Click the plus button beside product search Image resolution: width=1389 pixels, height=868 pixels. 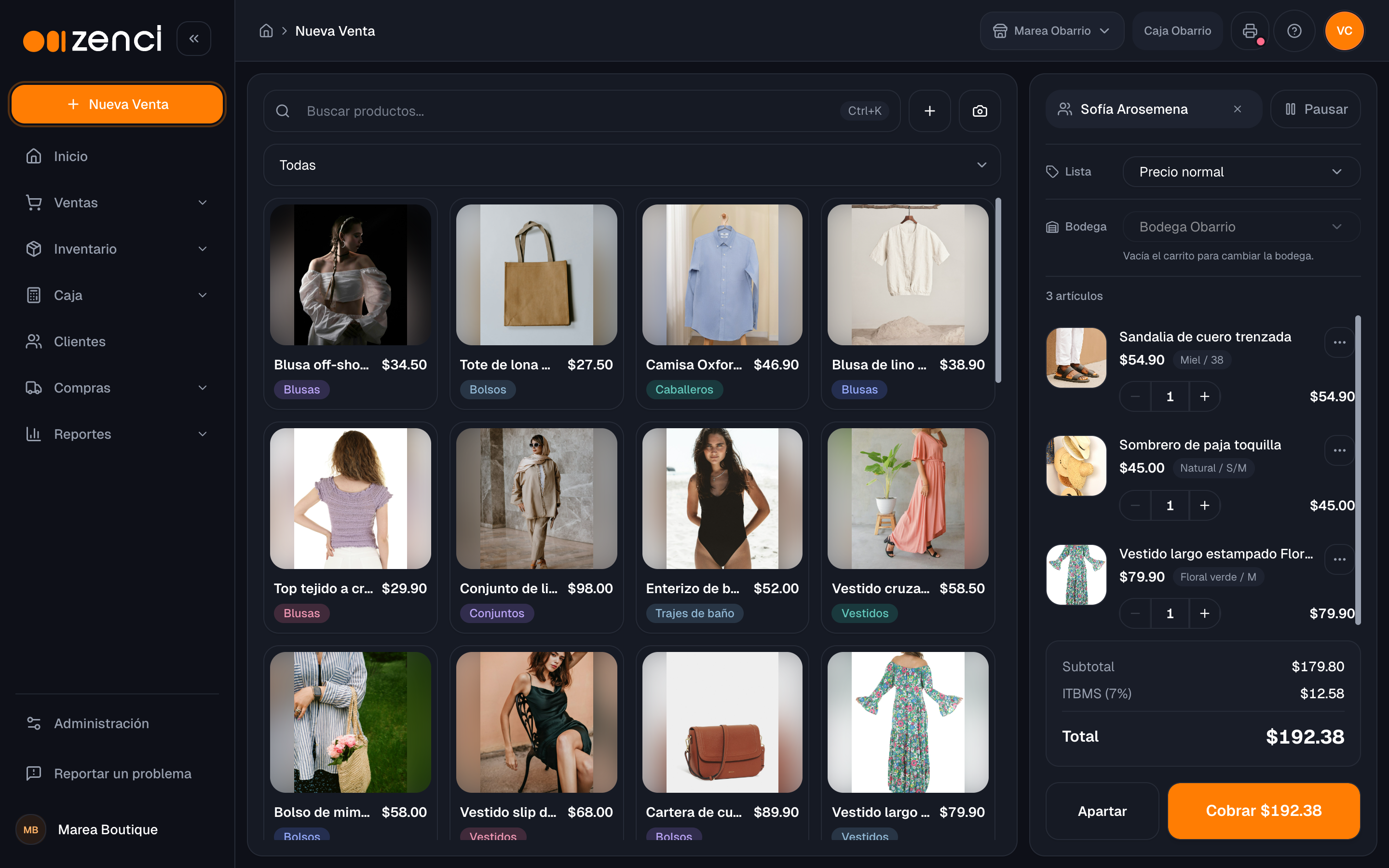point(929,111)
